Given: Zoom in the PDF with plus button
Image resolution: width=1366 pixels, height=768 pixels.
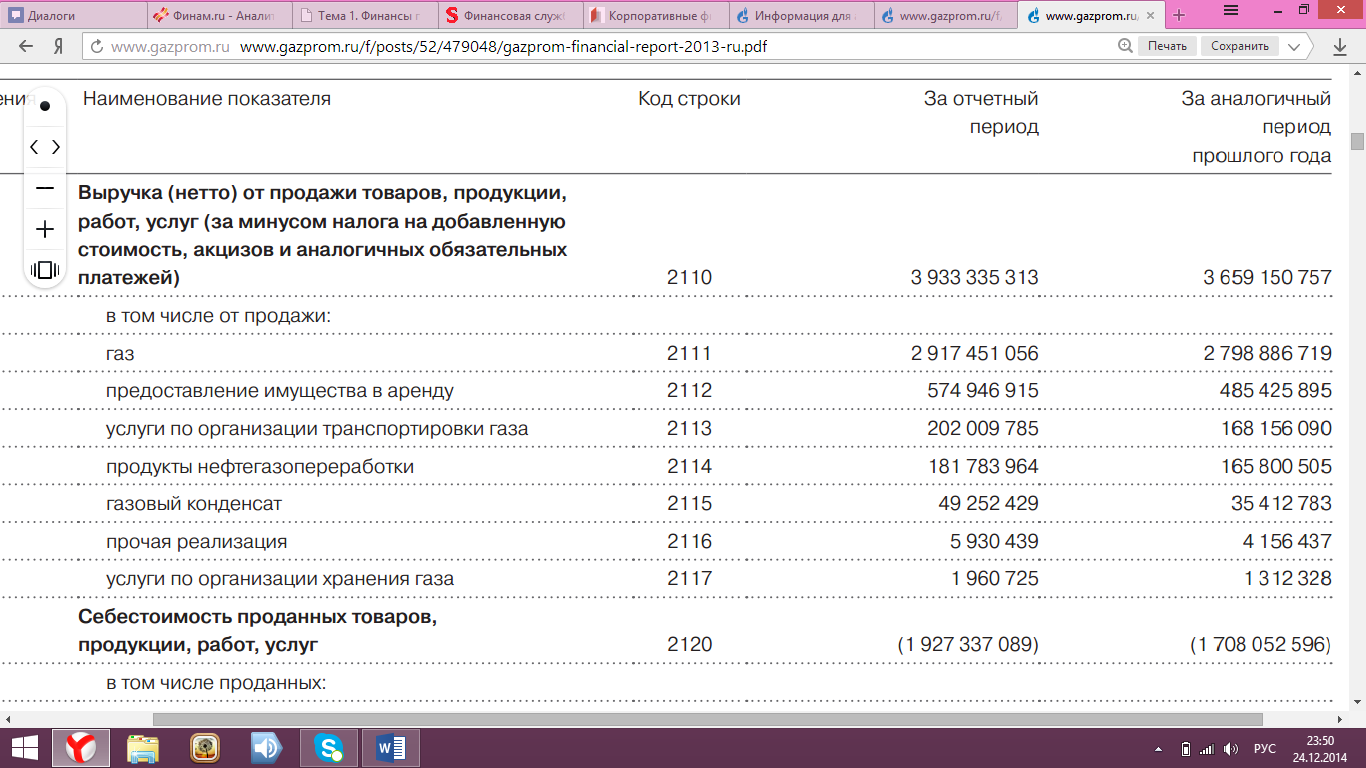Looking at the screenshot, I should pyautogui.click(x=45, y=230).
